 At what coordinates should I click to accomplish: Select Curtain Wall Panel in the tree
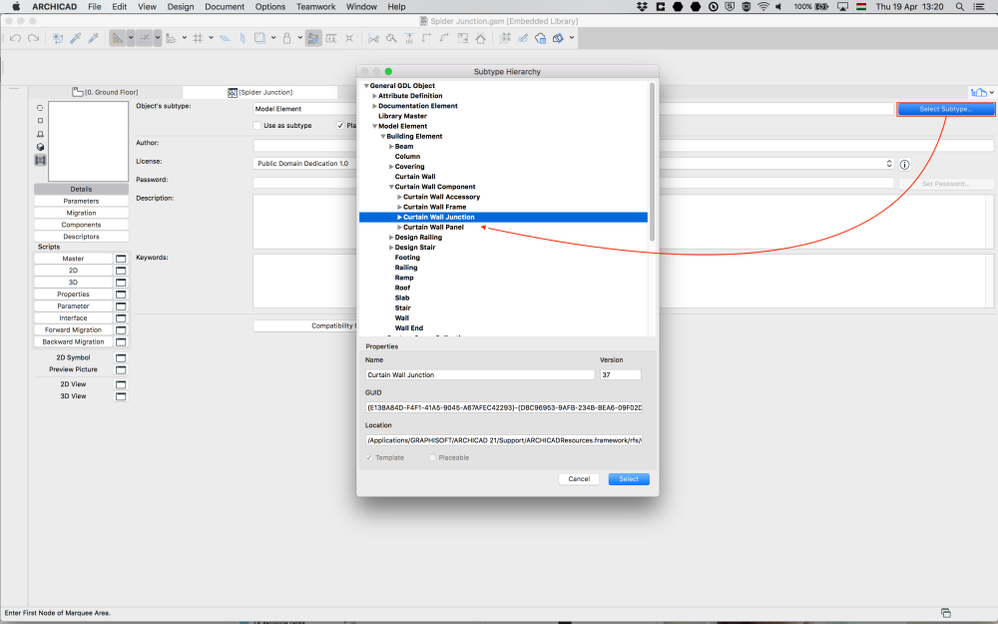point(433,227)
